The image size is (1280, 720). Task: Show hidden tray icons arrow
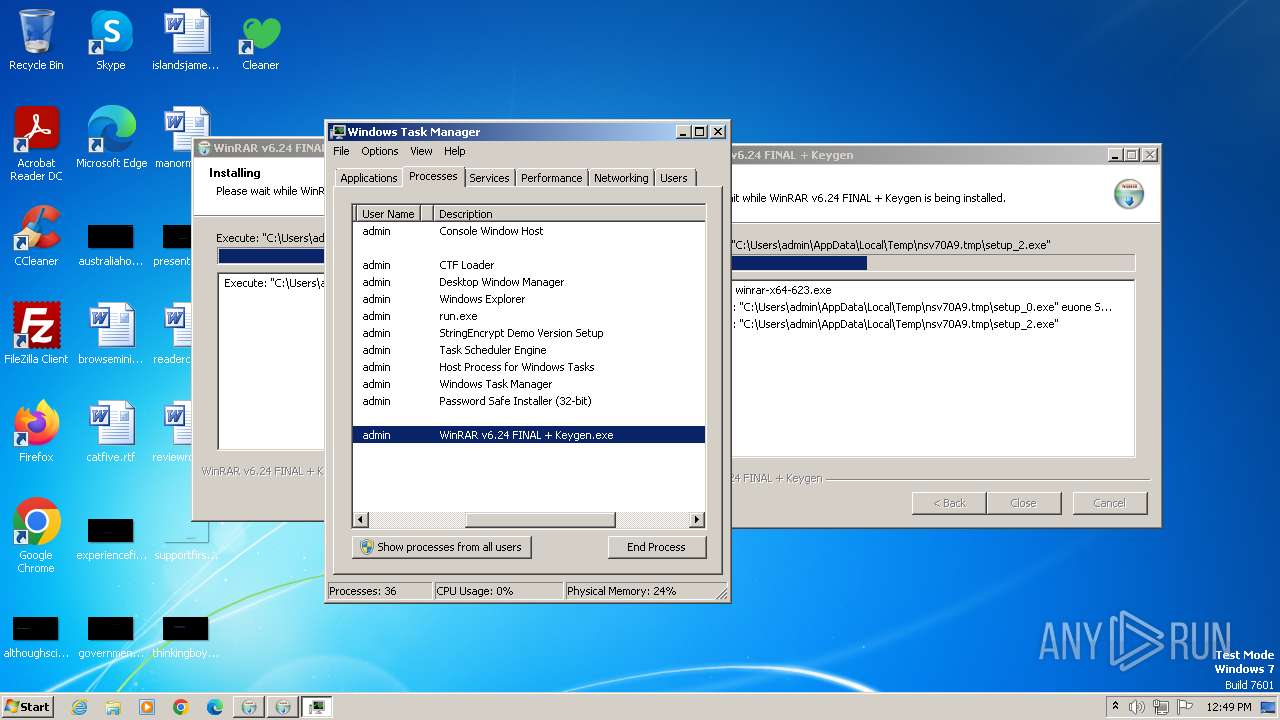point(1115,707)
